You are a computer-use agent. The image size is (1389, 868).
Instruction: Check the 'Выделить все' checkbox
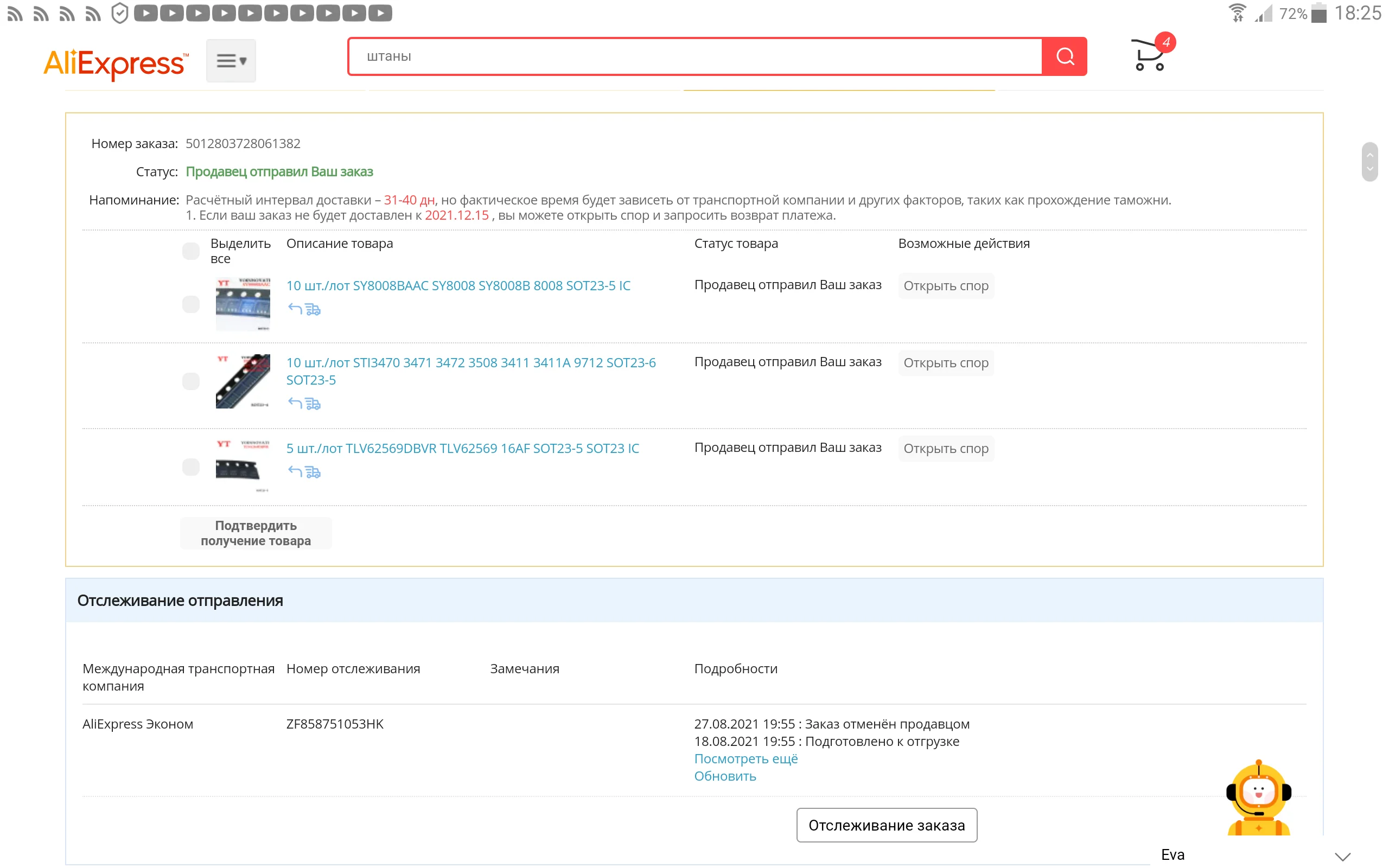click(x=190, y=251)
